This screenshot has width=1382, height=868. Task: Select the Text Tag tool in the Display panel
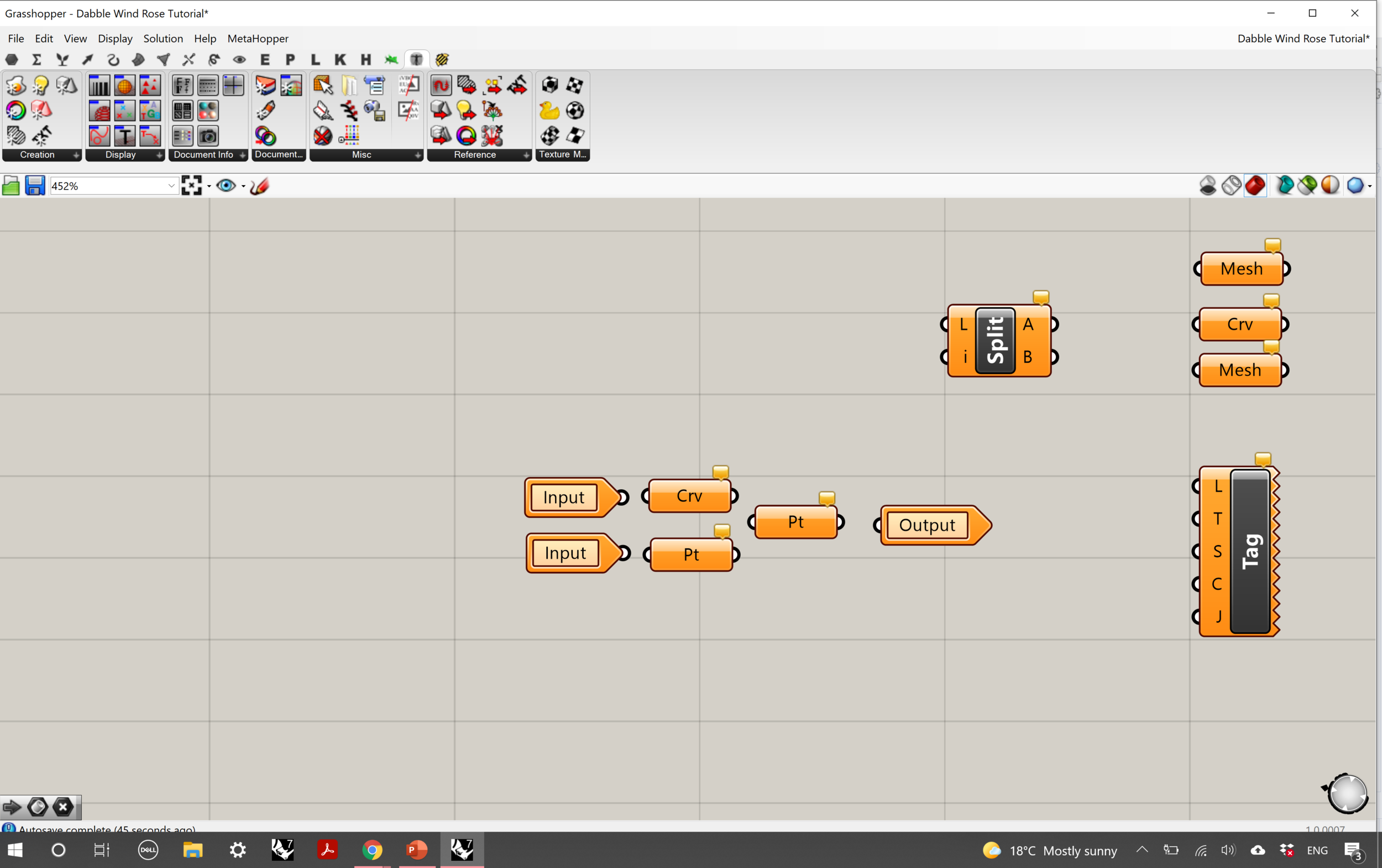[124, 135]
